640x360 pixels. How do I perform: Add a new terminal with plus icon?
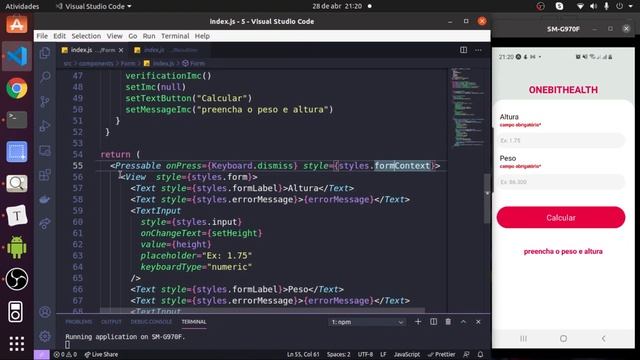point(418,322)
